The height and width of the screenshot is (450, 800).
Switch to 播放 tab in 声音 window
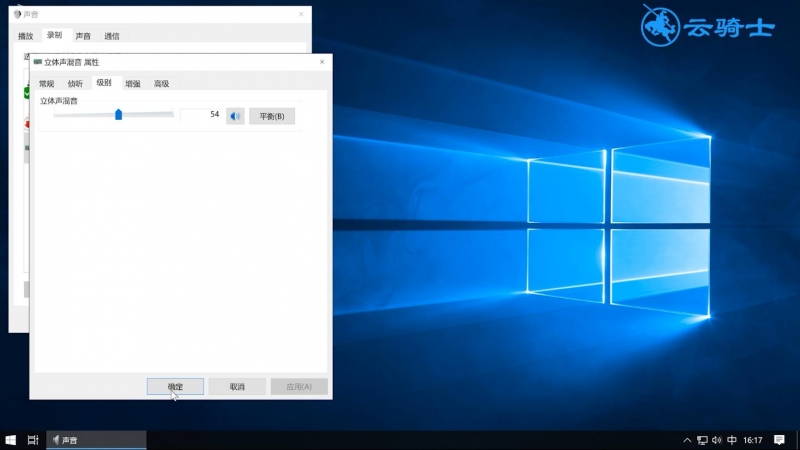(x=26, y=36)
